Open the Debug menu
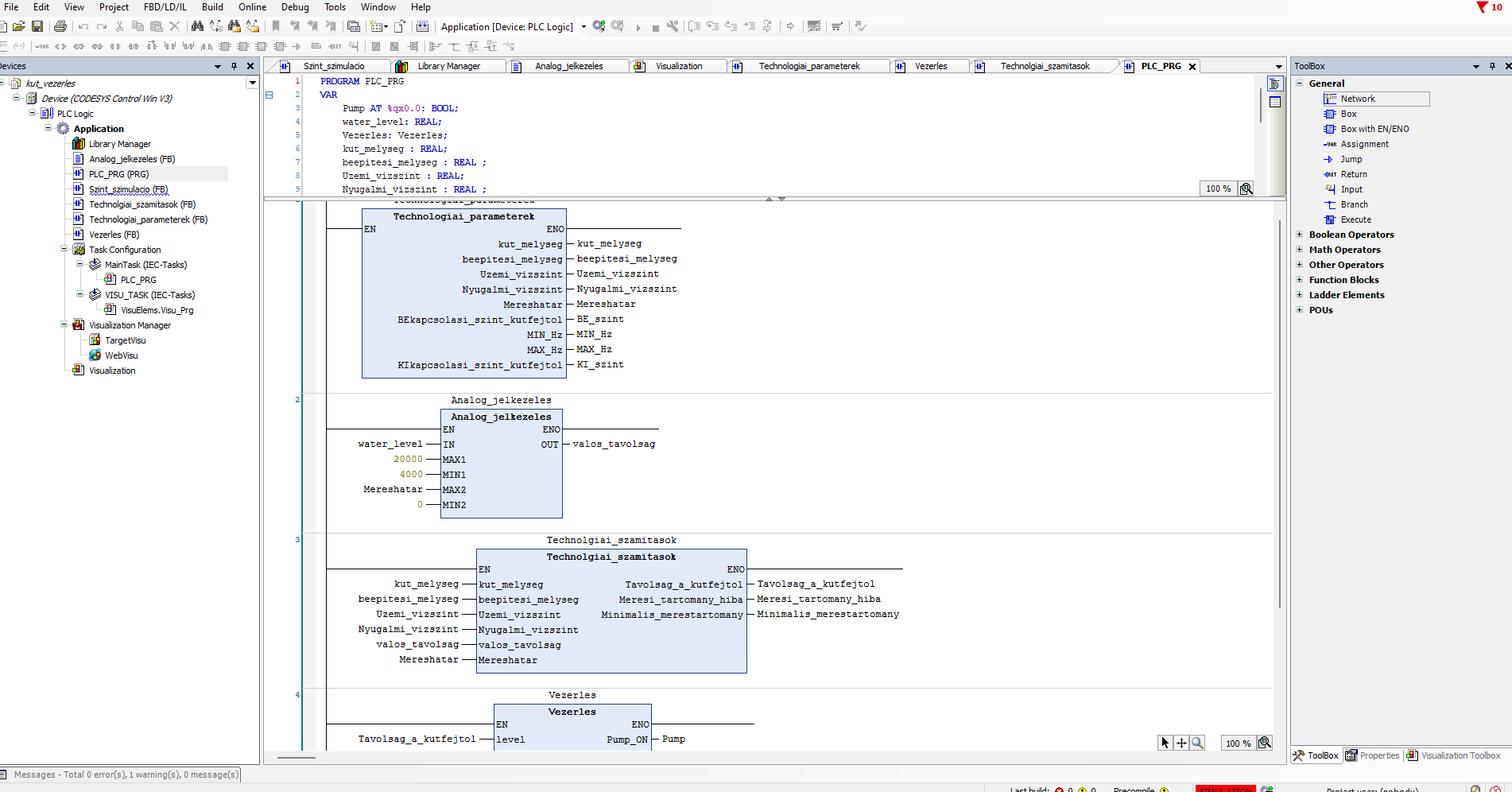Screen dimensions: 1512x792 pyautogui.click(x=295, y=7)
